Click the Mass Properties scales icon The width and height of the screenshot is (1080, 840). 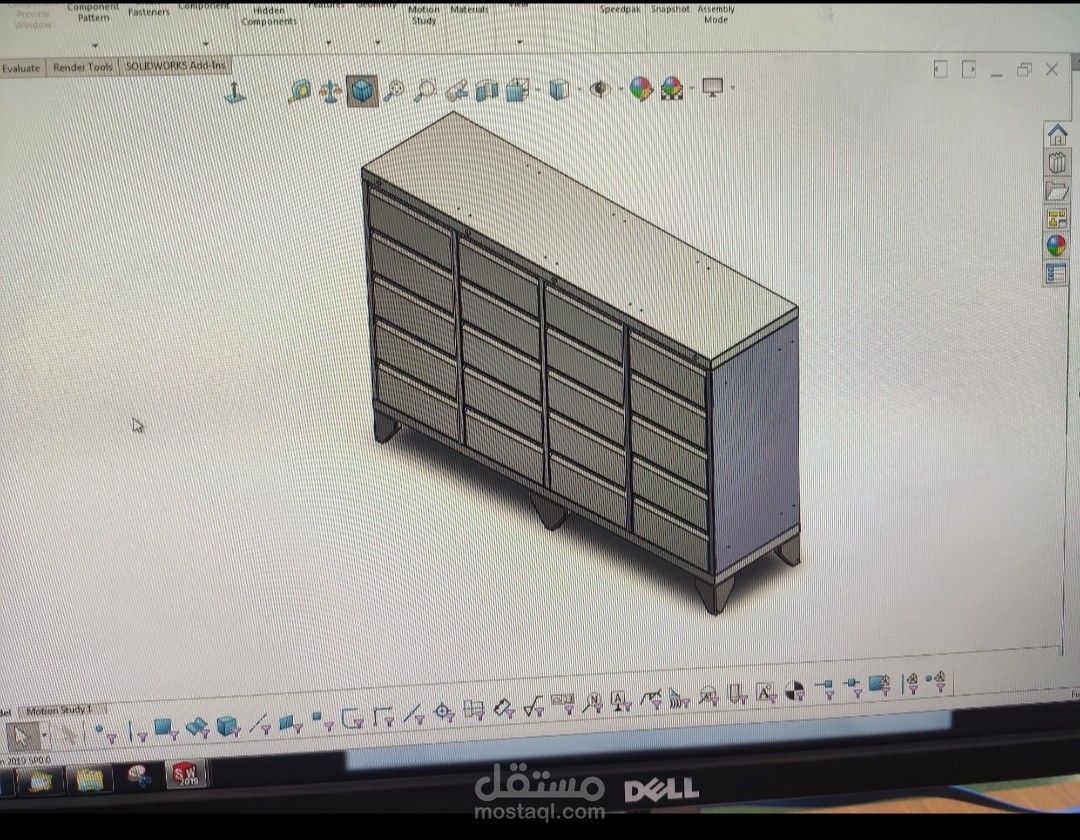(x=331, y=90)
